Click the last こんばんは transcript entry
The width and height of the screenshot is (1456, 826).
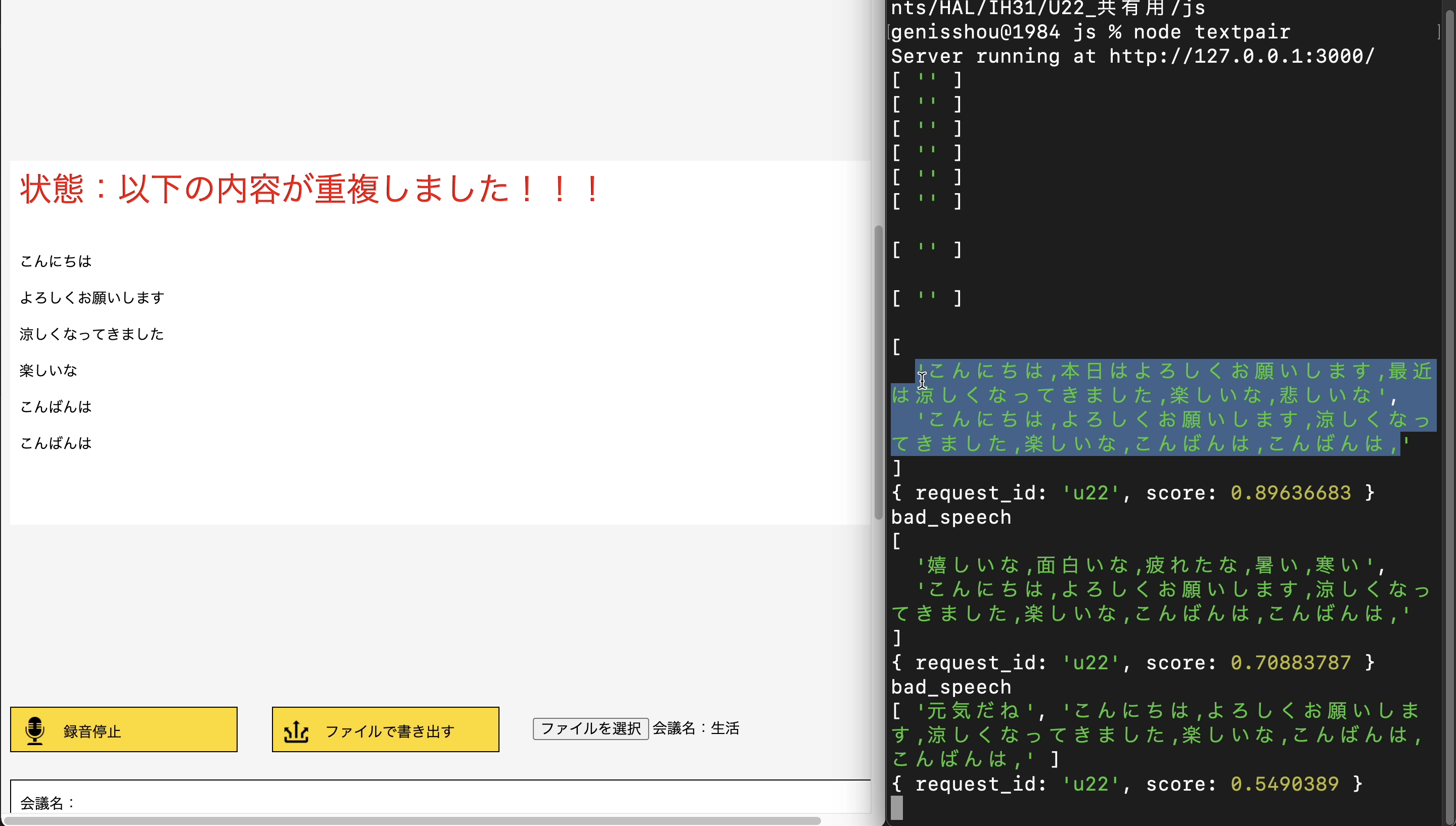[x=55, y=443]
